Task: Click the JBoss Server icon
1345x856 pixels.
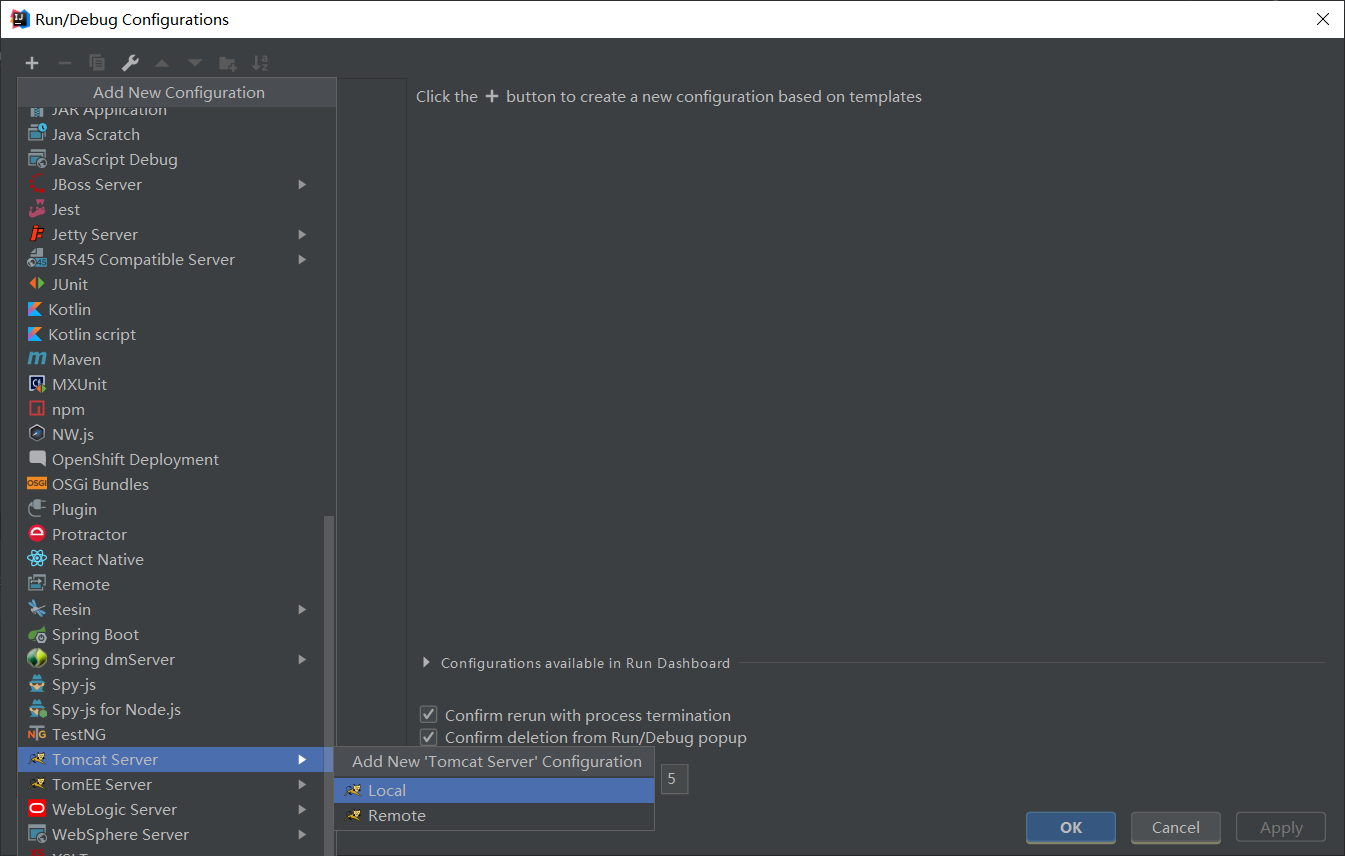Action: [x=37, y=184]
